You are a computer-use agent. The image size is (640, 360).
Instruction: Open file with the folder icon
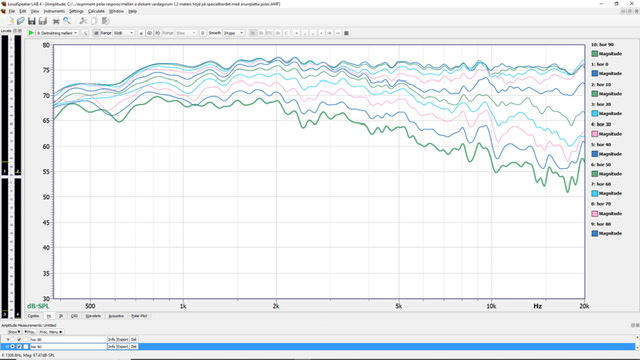tap(20, 21)
